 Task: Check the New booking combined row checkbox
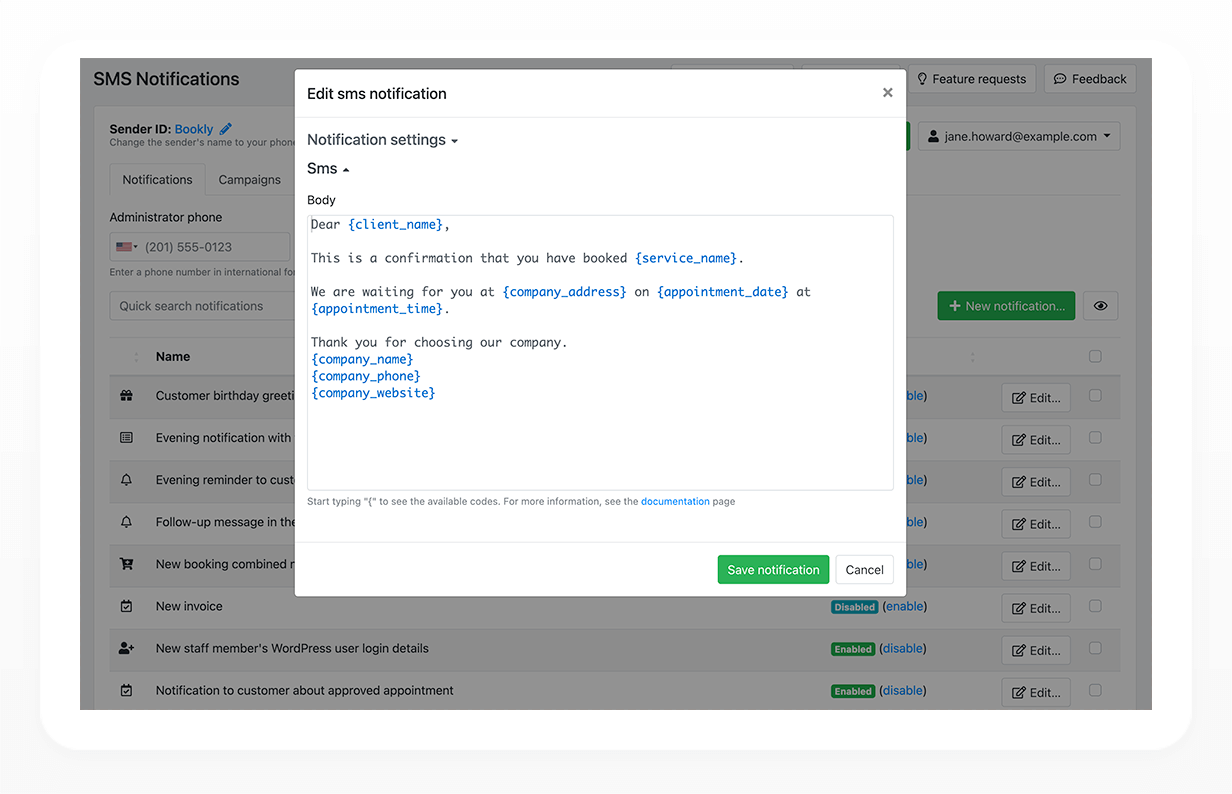[1095, 564]
